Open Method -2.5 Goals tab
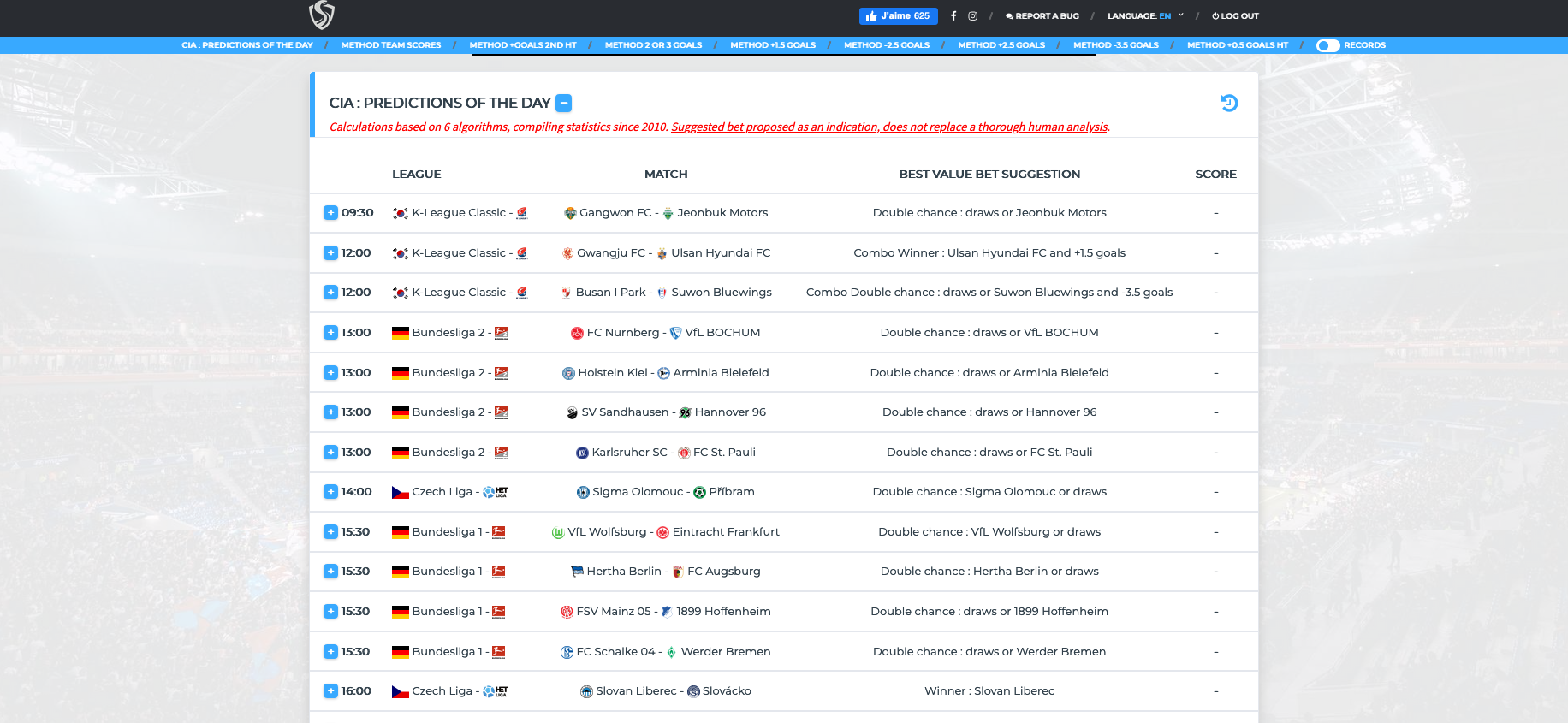Screen dimensions: 1568x723 pyautogui.click(x=887, y=45)
